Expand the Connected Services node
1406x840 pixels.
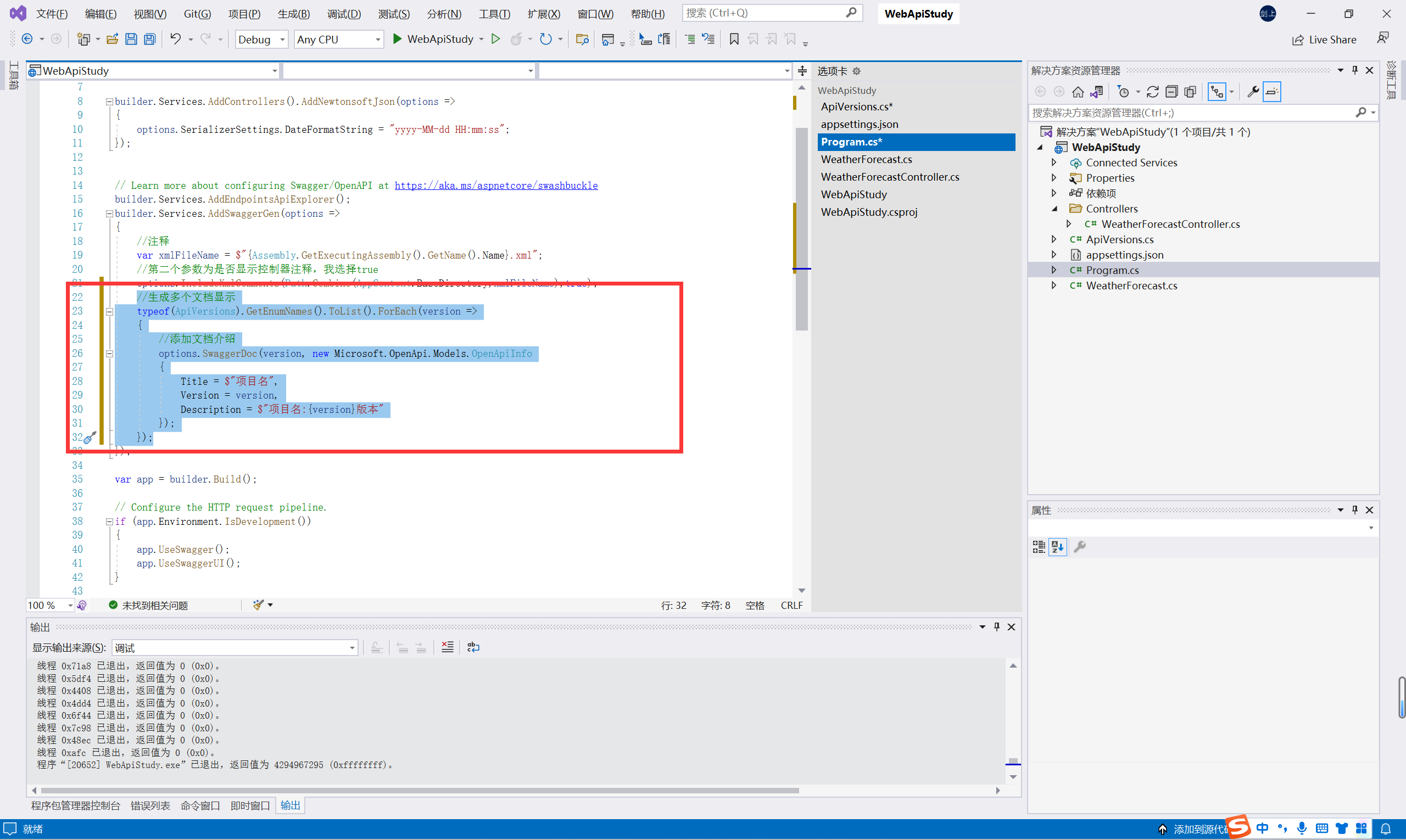coord(1054,163)
